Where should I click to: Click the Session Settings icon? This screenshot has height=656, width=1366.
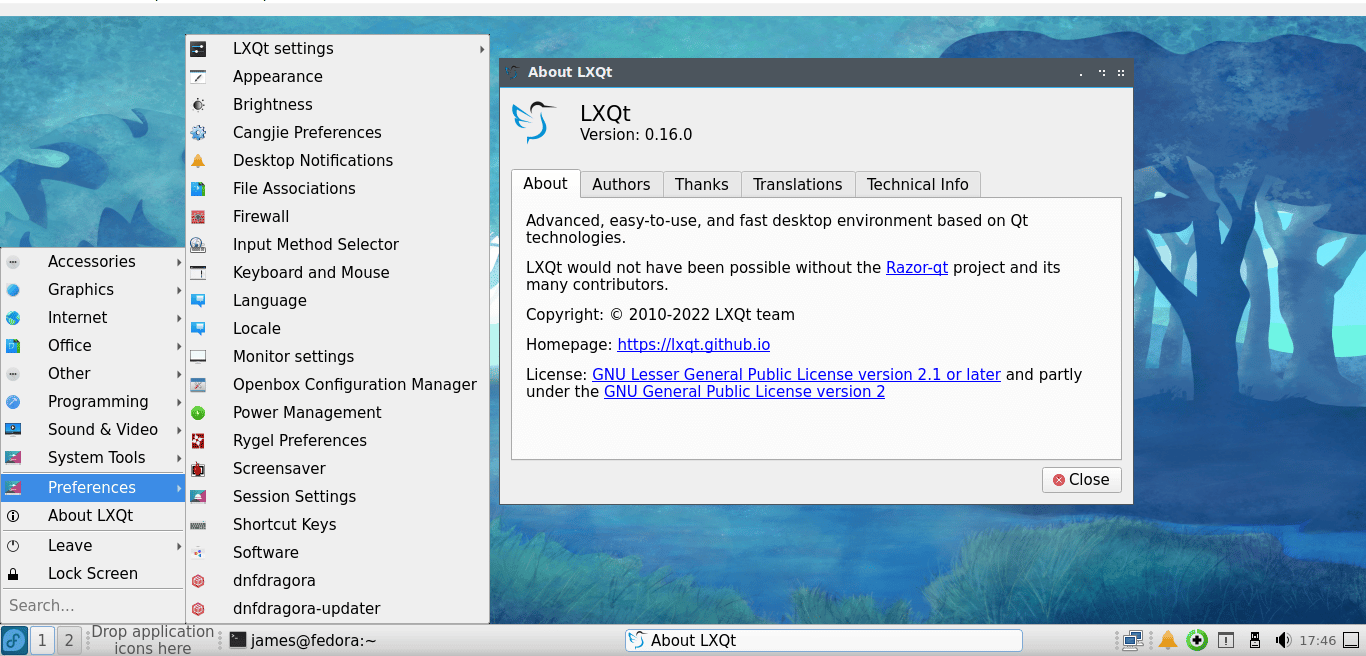pos(198,497)
